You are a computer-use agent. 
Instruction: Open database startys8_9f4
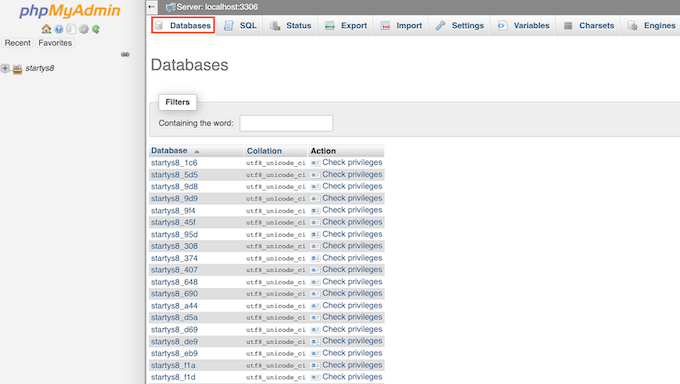[173, 210]
